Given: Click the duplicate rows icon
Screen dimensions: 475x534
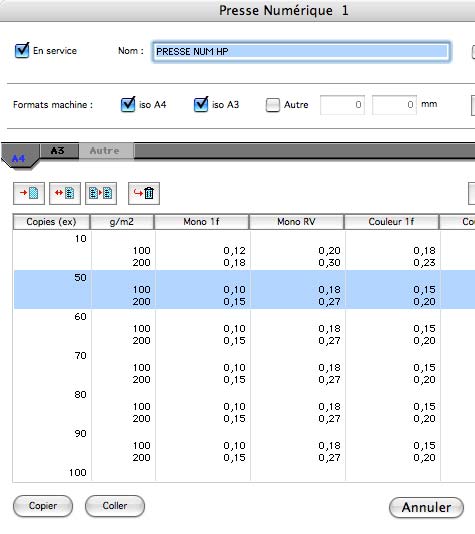Looking at the screenshot, I should tap(101, 193).
